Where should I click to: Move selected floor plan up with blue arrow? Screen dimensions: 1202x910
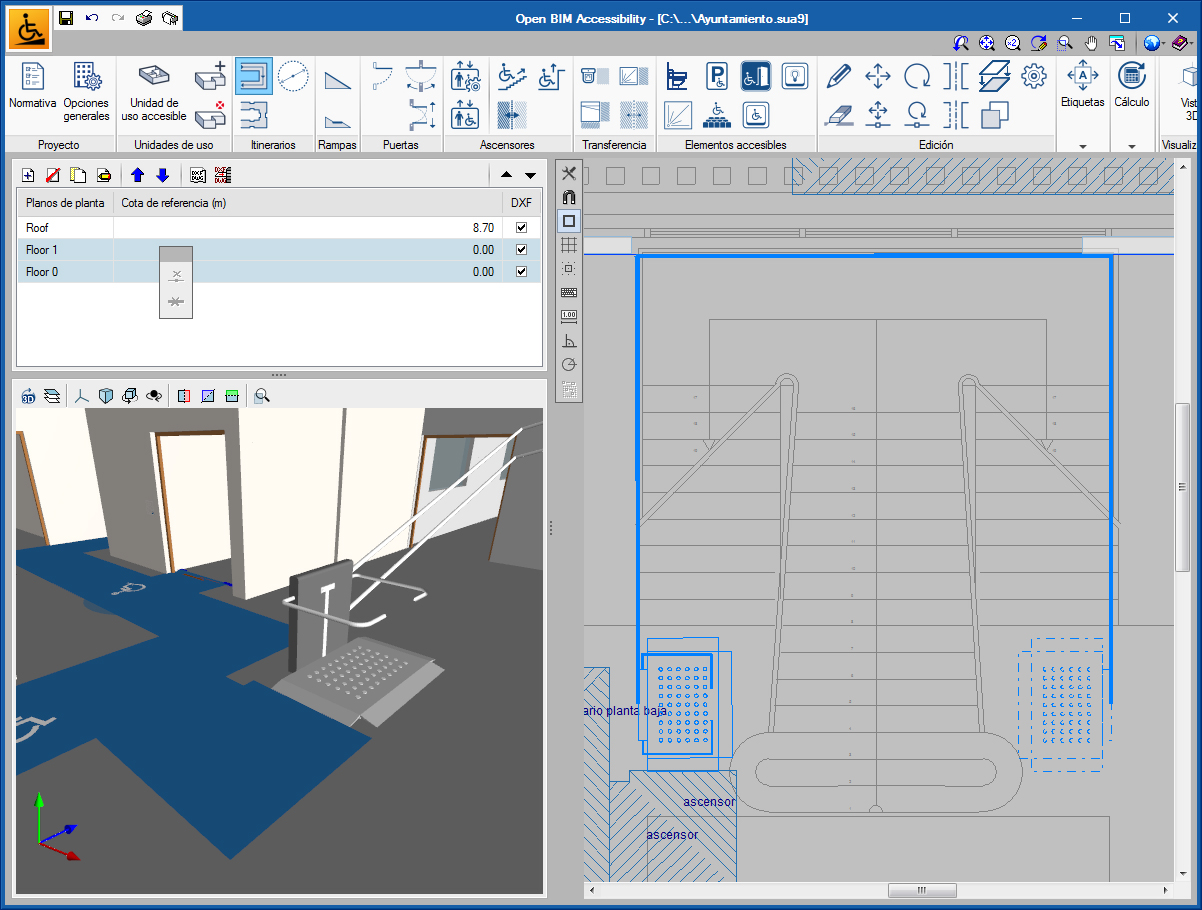(x=138, y=175)
